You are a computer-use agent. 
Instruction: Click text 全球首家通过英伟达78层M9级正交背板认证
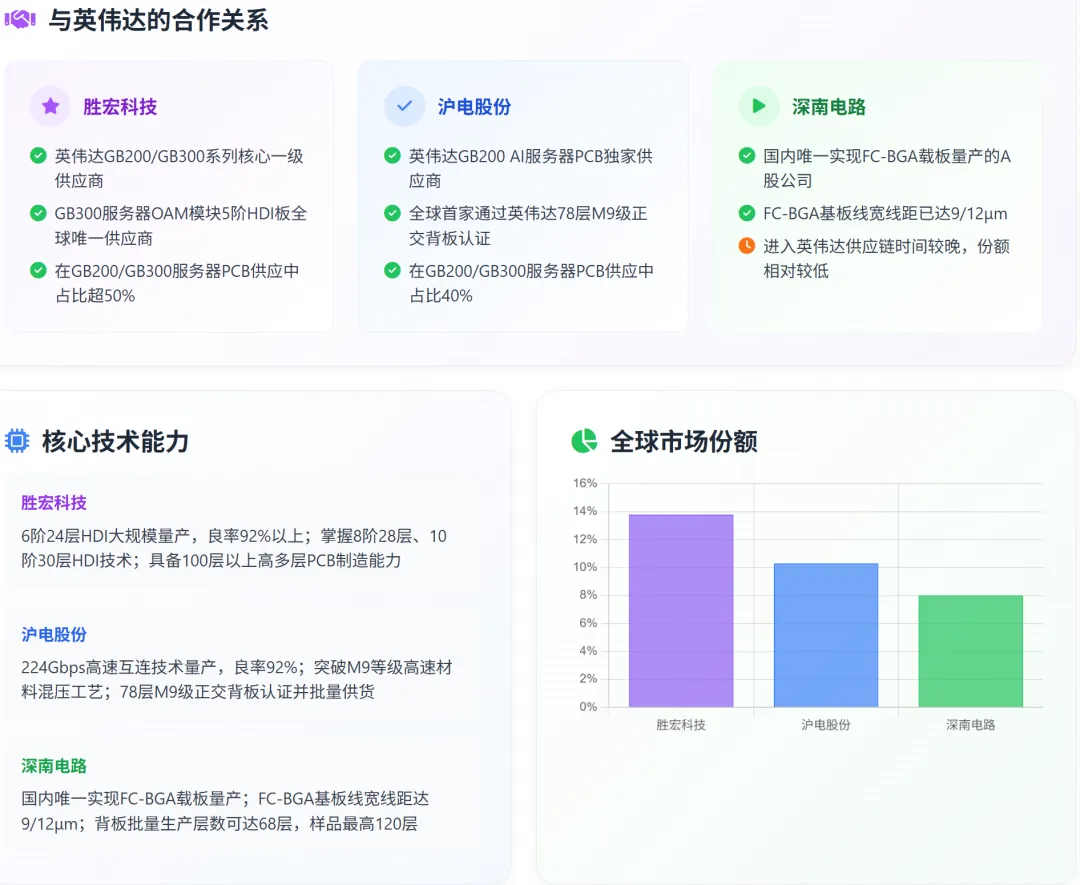pyautogui.click(x=528, y=226)
